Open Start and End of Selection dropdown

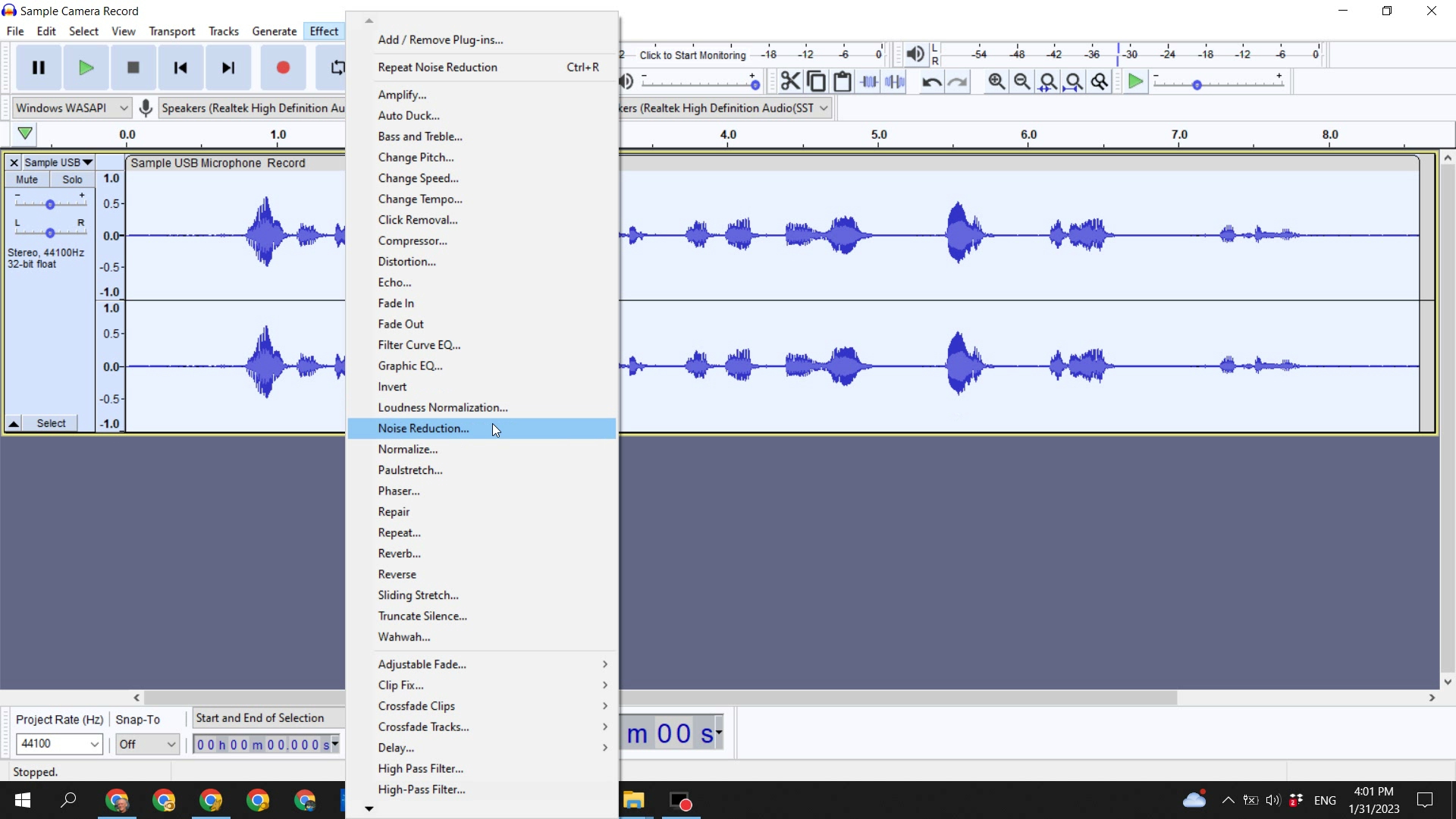pyautogui.click(x=268, y=718)
